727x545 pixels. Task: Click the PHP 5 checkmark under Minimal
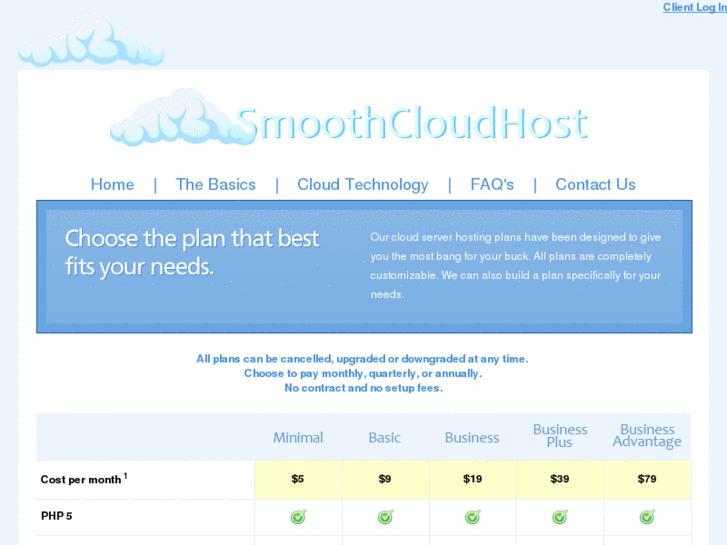pos(298,517)
